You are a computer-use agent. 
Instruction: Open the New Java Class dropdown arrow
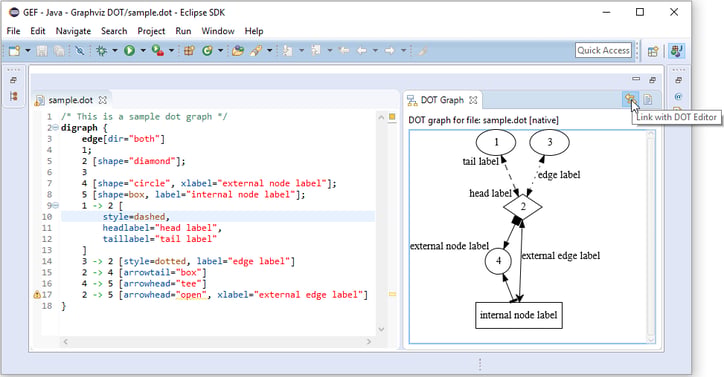pyautogui.click(x=220, y=50)
